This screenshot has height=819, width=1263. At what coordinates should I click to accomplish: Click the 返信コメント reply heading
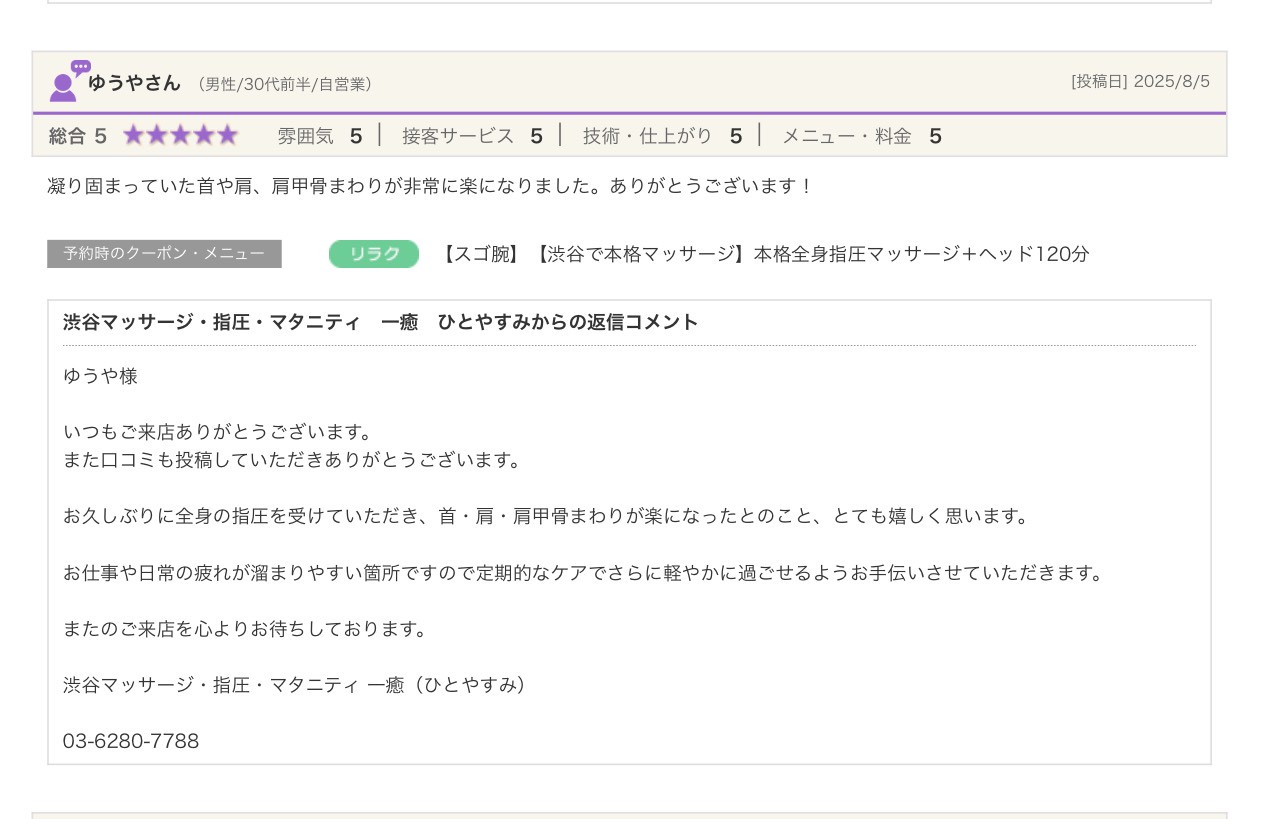pyautogui.click(x=380, y=322)
